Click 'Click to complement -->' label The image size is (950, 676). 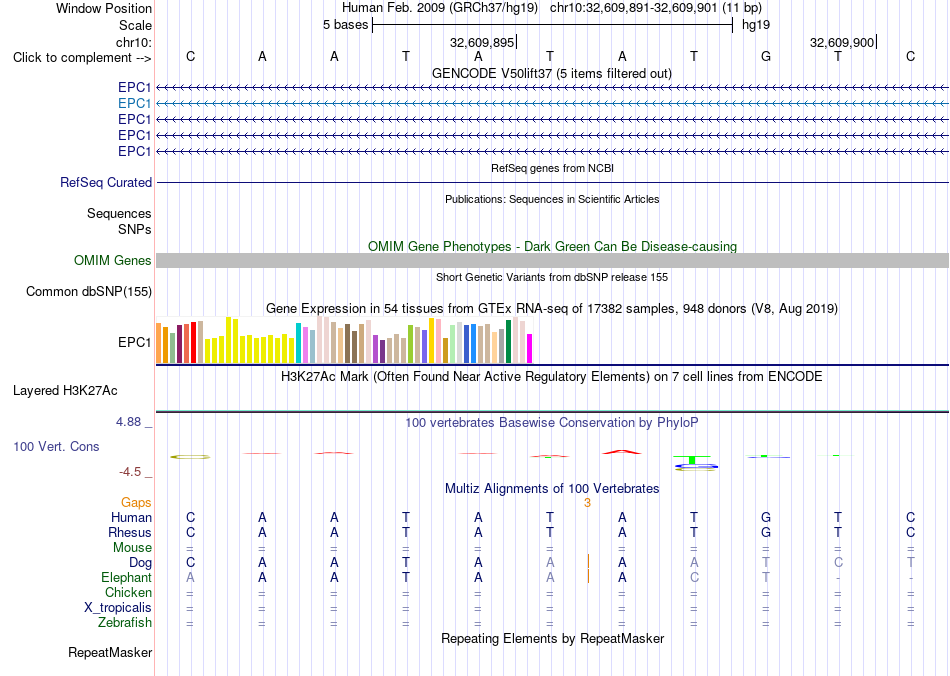coord(82,58)
